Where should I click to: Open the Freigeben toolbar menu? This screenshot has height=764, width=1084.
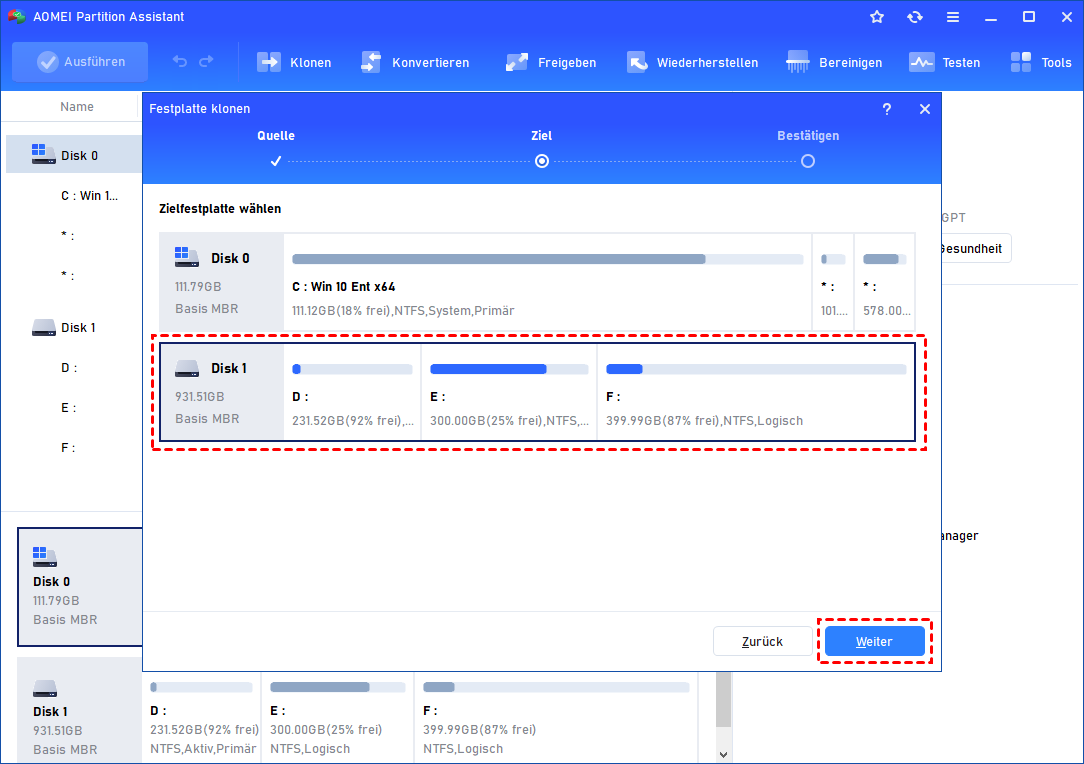[x=550, y=62]
